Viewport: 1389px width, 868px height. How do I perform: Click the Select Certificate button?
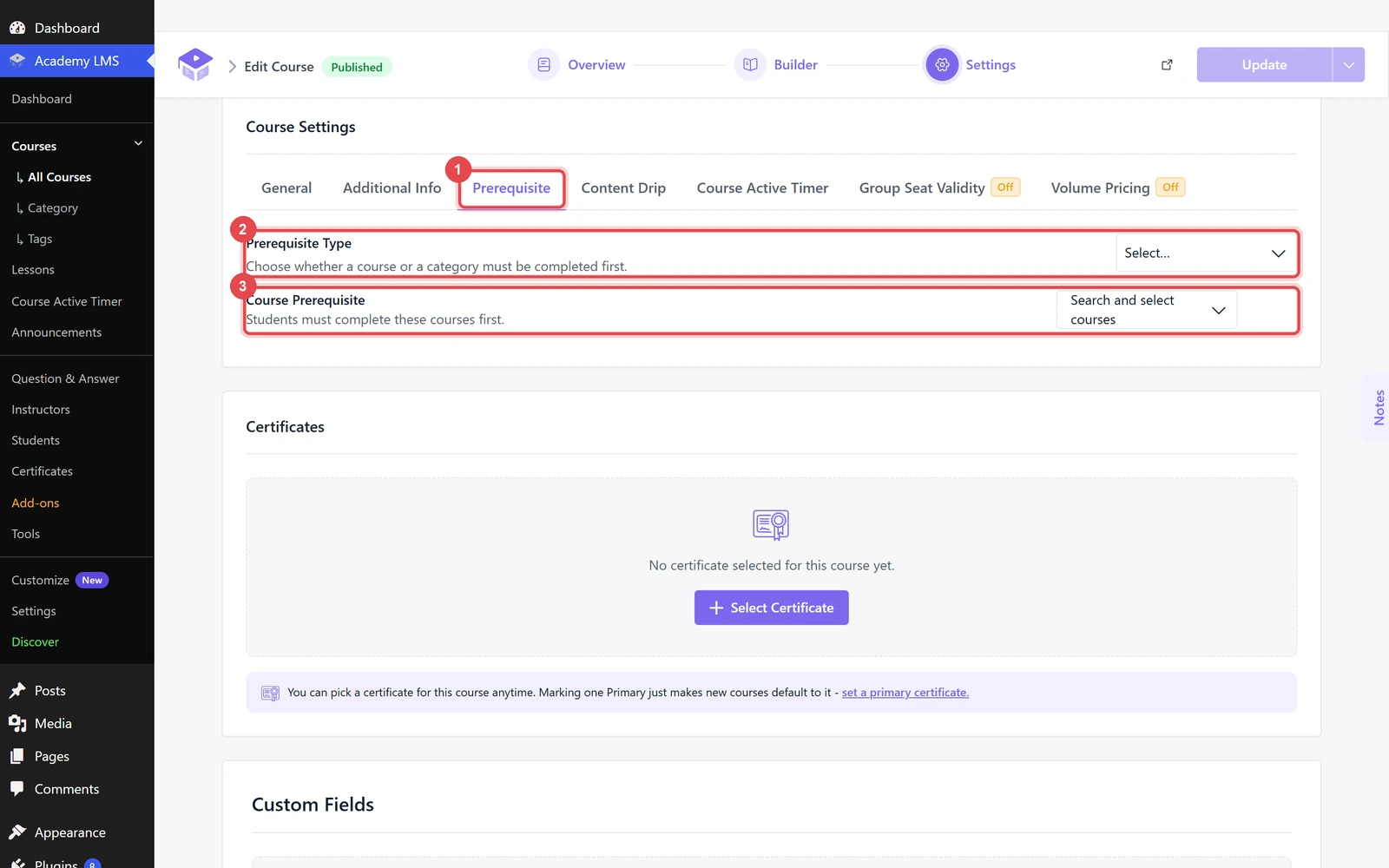click(x=772, y=608)
